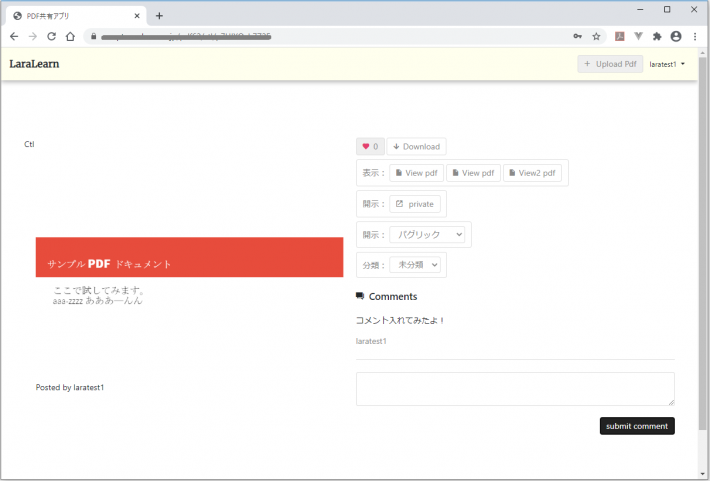
Task: Click the Download button
Action: (x=416, y=147)
